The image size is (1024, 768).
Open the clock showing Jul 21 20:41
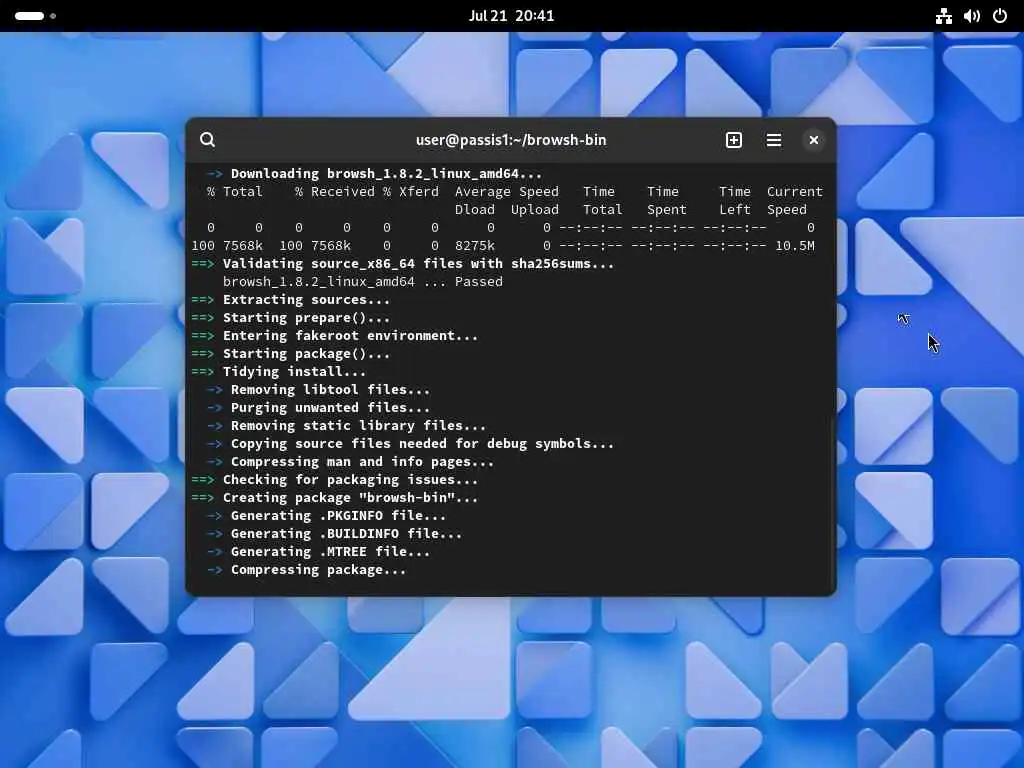(511, 16)
